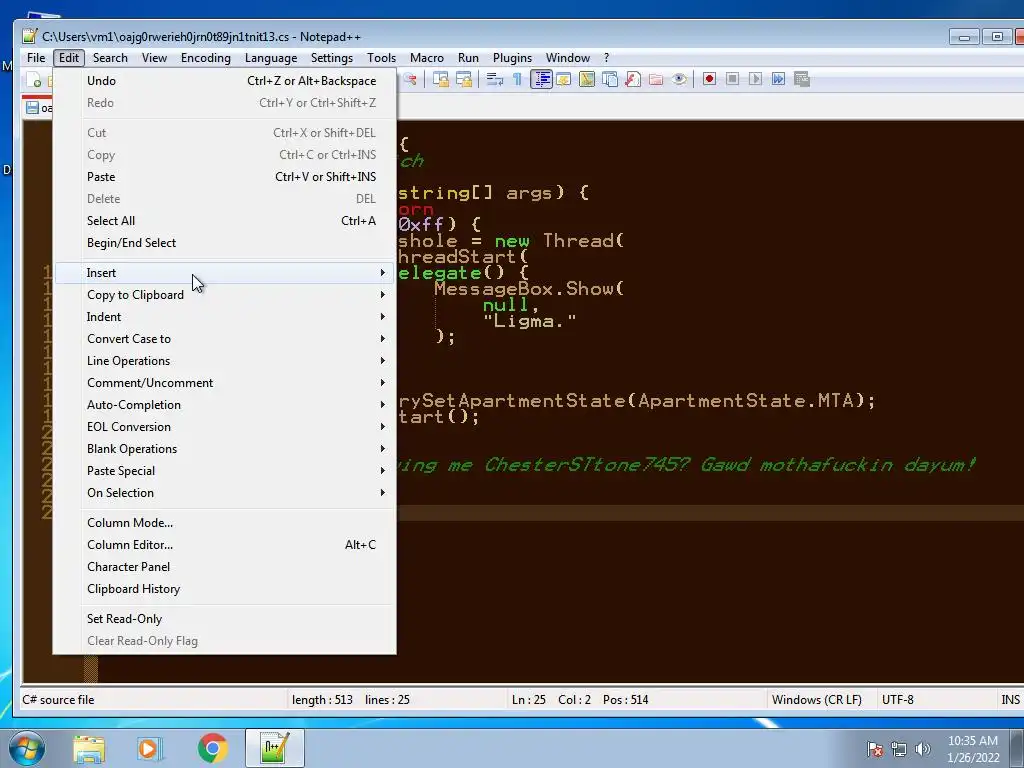1024x768 pixels.
Task: Click the macro Playback icon
Action: [756, 80]
